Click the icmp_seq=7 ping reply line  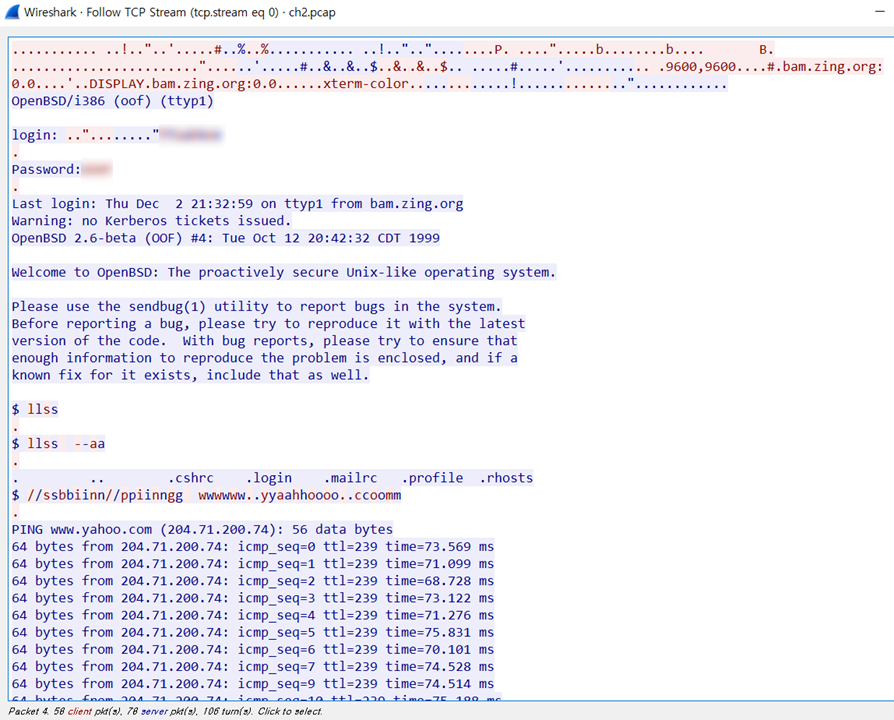pos(253,666)
